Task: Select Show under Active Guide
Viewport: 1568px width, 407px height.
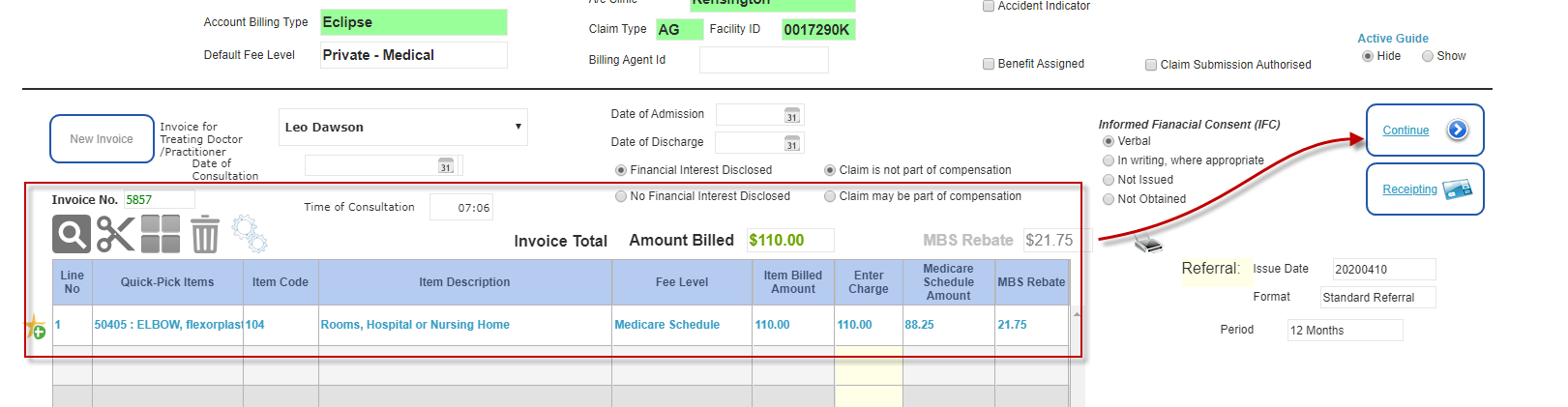Action: [1428, 56]
